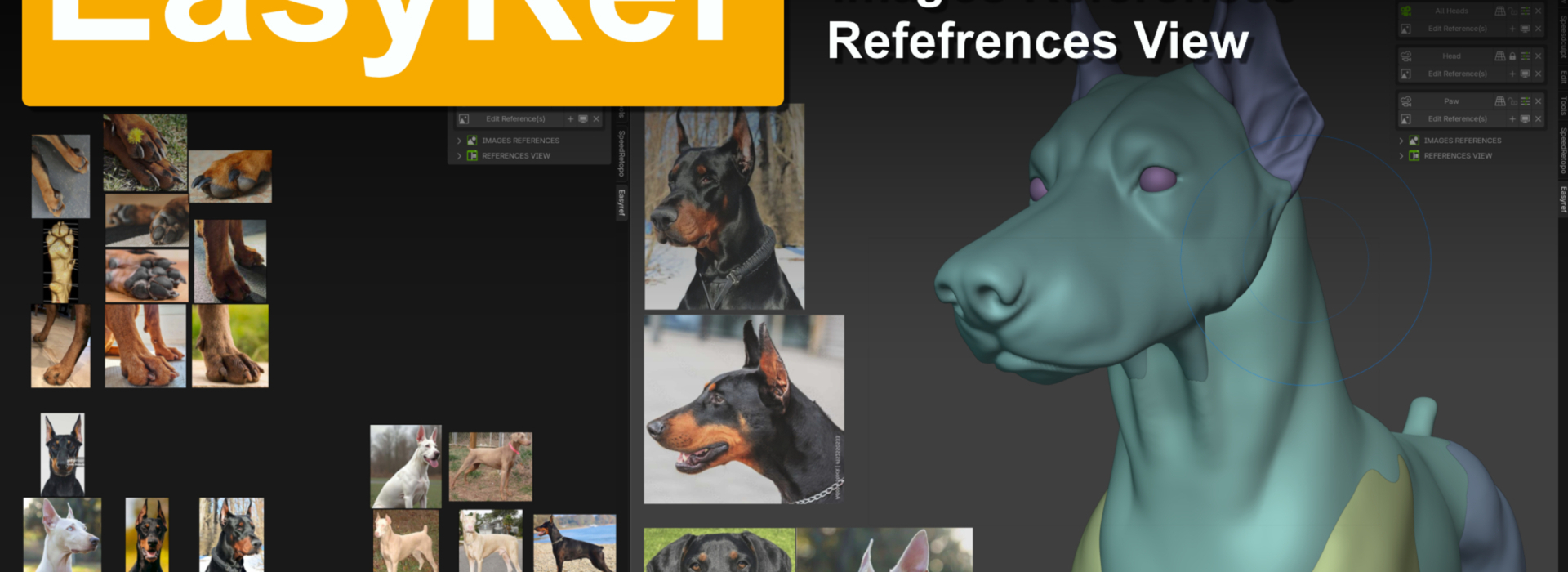The width and height of the screenshot is (1568, 572).
Task: Select the paw image on a green grass background
Action: (x=230, y=346)
